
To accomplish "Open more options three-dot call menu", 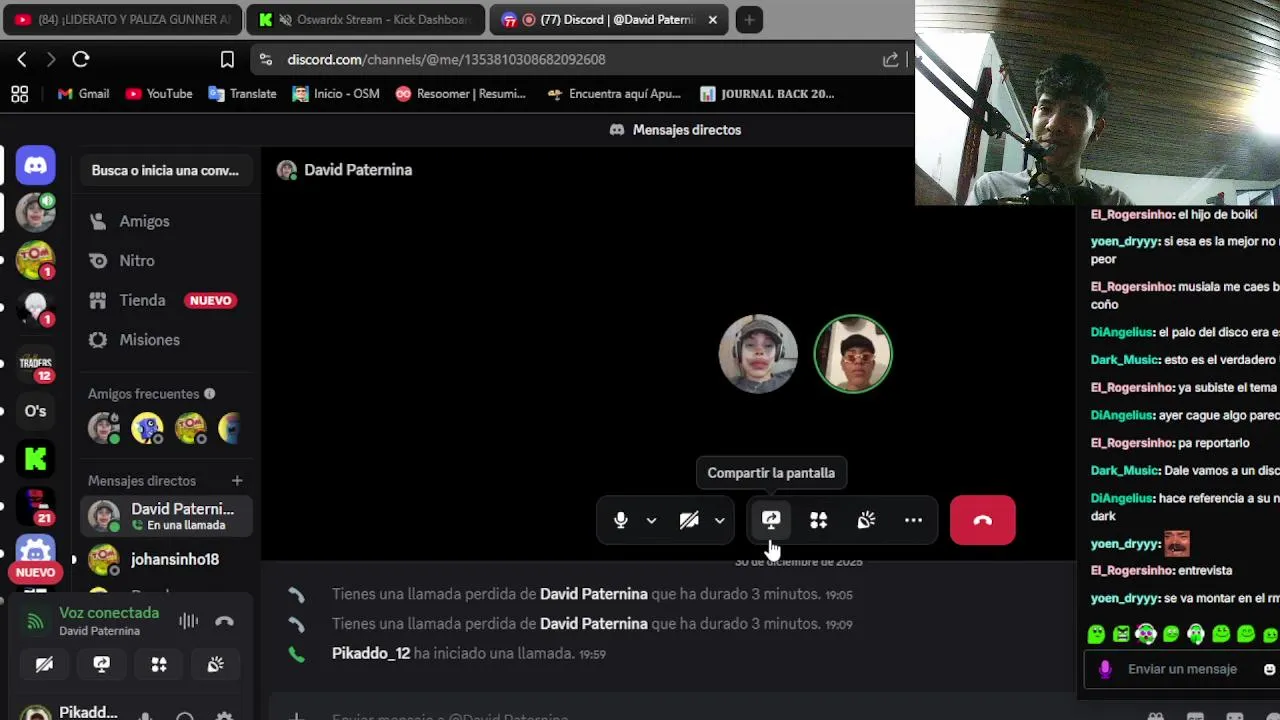I will coord(913,520).
